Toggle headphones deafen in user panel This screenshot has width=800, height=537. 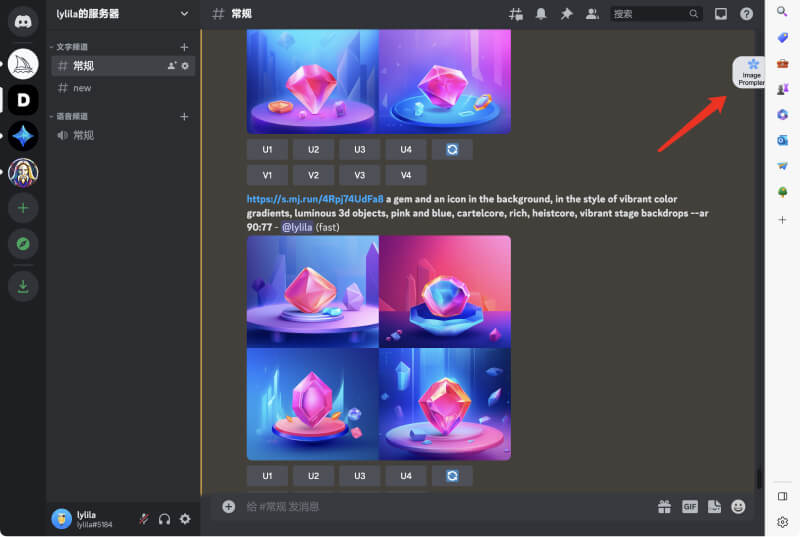point(164,519)
